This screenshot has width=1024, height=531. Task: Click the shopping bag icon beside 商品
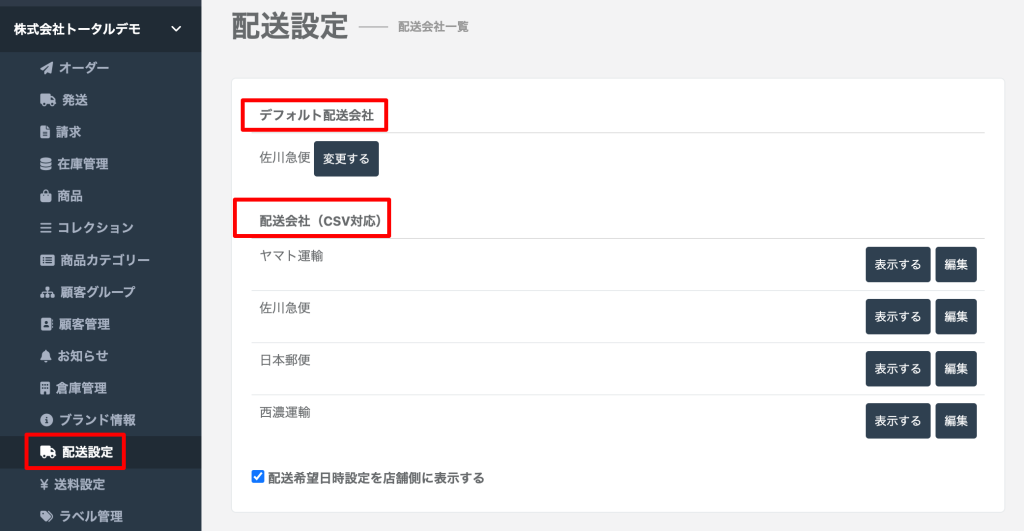point(46,196)
